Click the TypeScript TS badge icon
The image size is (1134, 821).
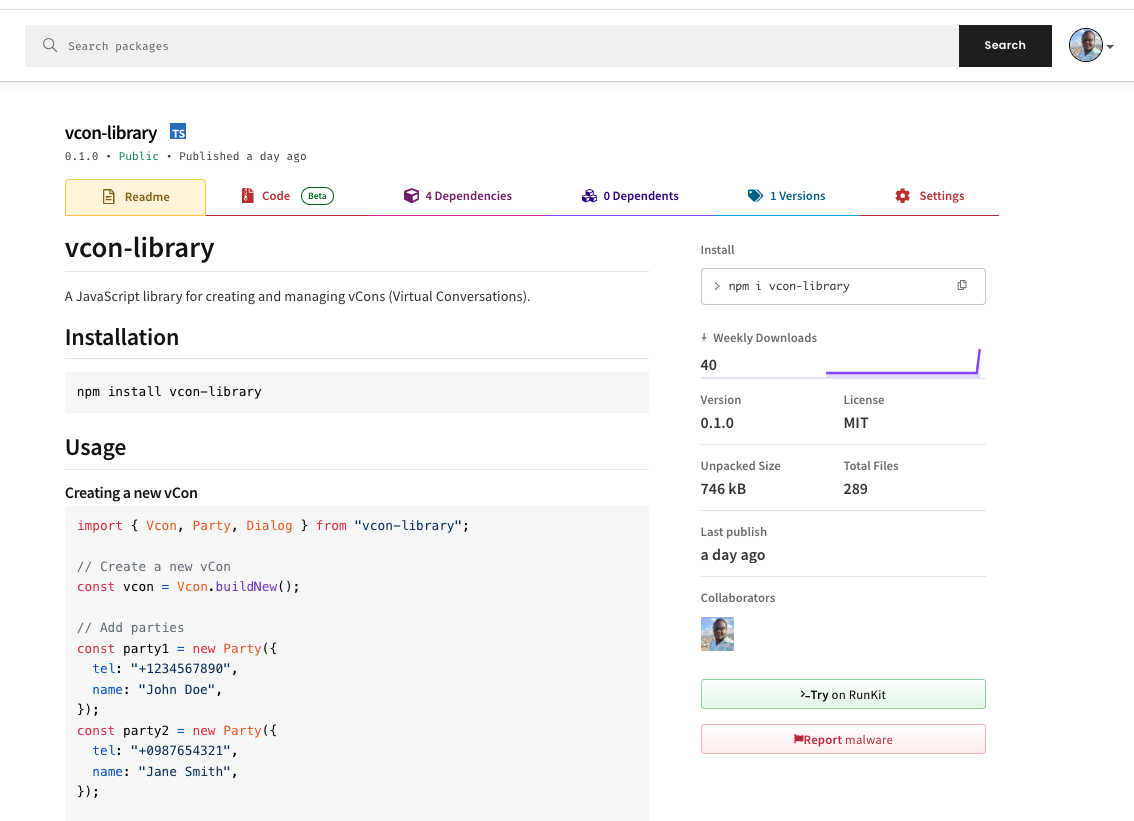[x=178, y=132]
